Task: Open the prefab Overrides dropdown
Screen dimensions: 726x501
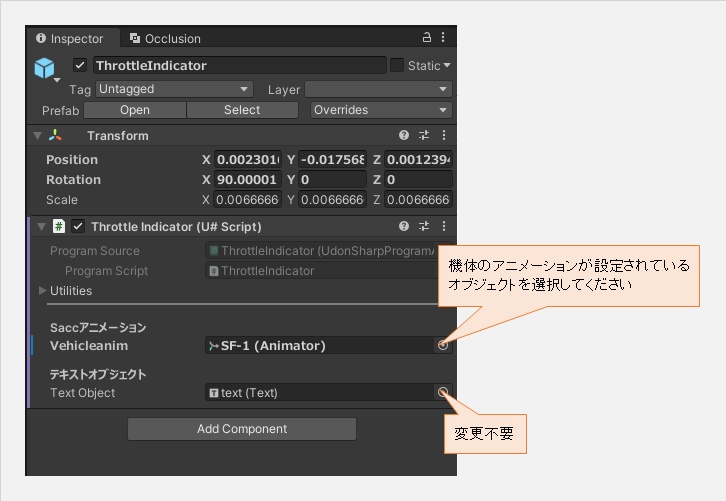Action: (x=381, y=110)
